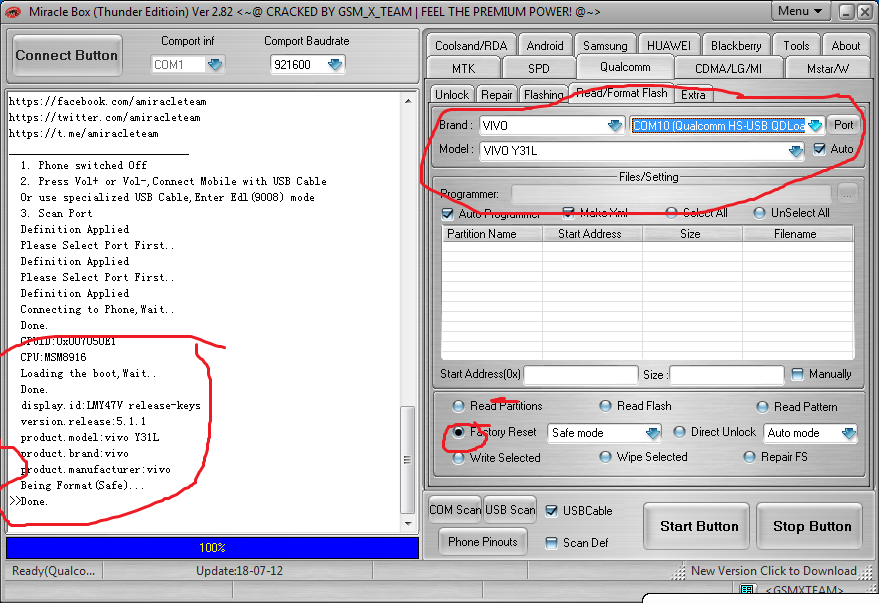Select the Factory Reset radio button
879x603 pixels.
coord(459,432)
